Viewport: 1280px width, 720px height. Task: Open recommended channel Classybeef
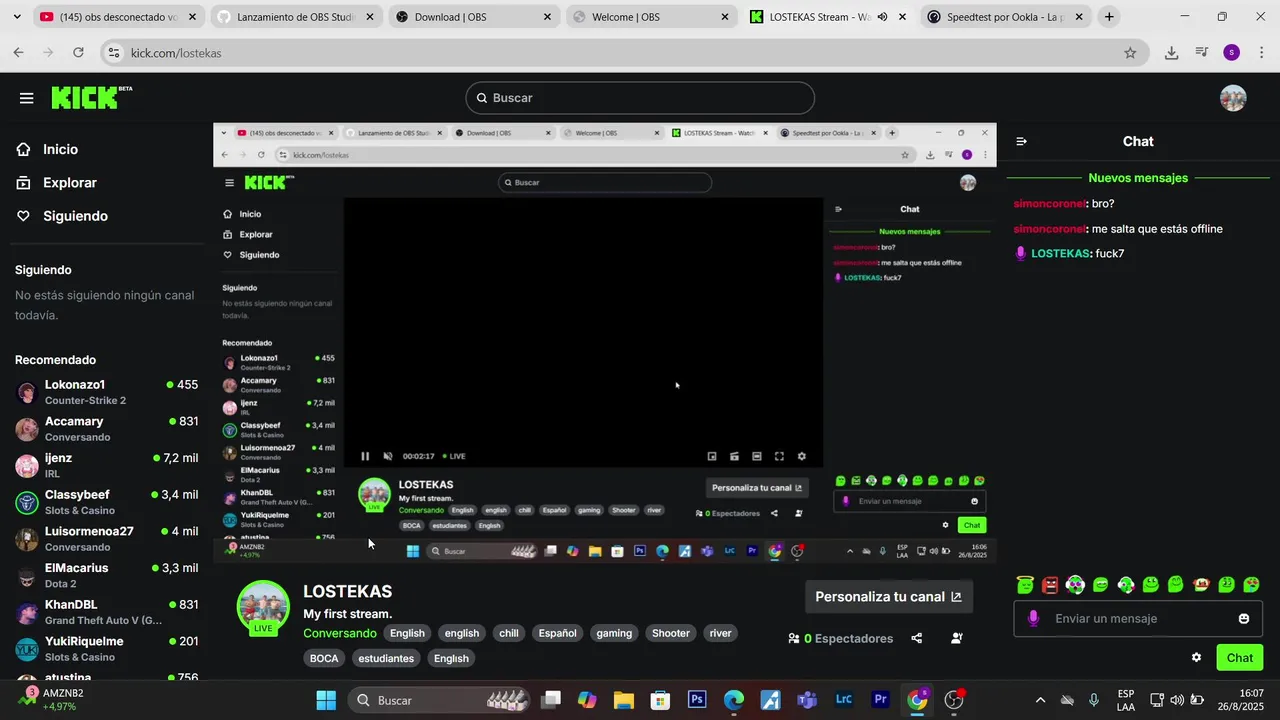point(106,502)
